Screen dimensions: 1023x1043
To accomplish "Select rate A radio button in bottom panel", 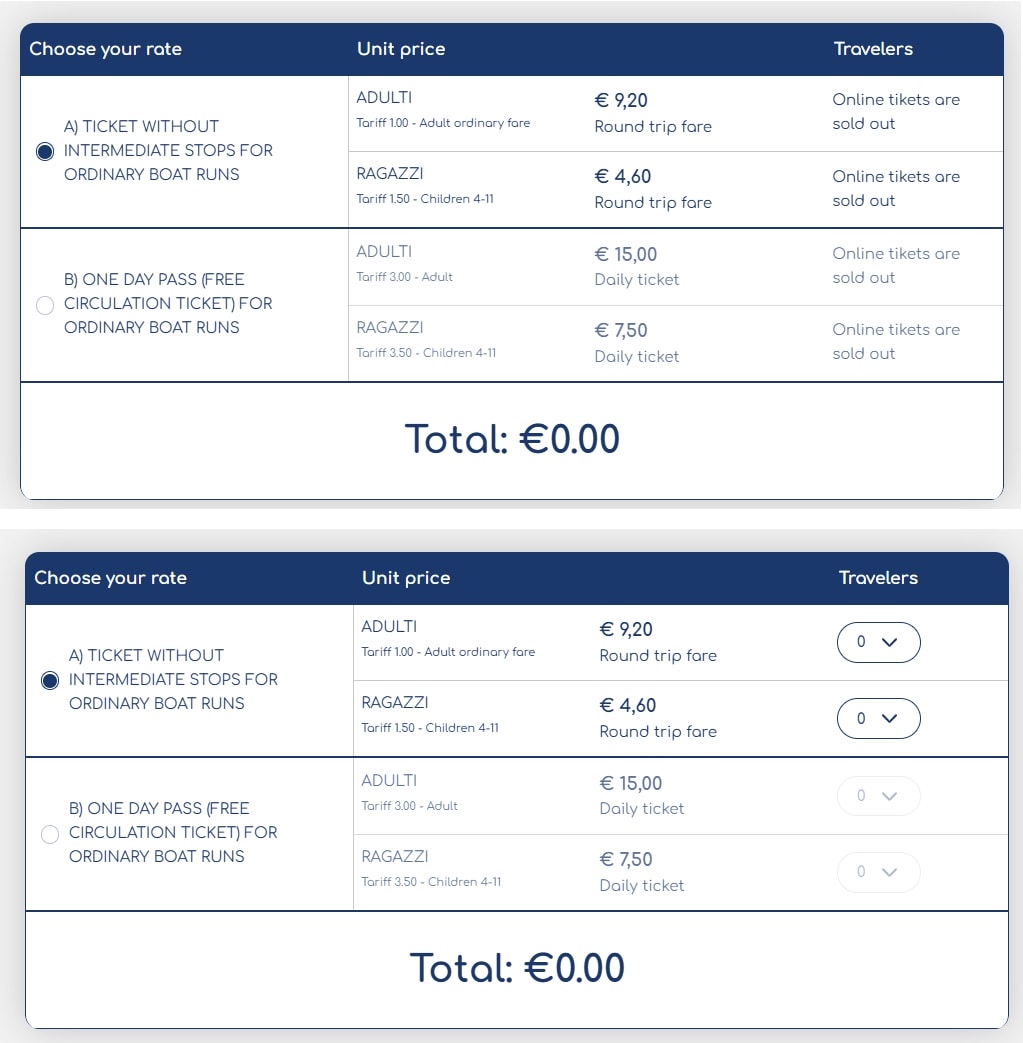I will [x=50, y=680].
